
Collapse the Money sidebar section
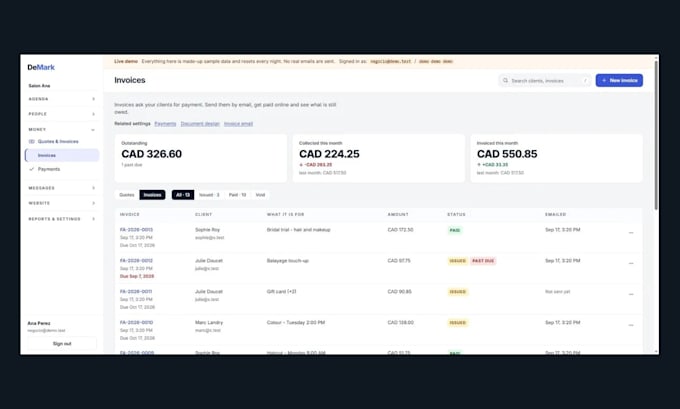click(62, 129)
